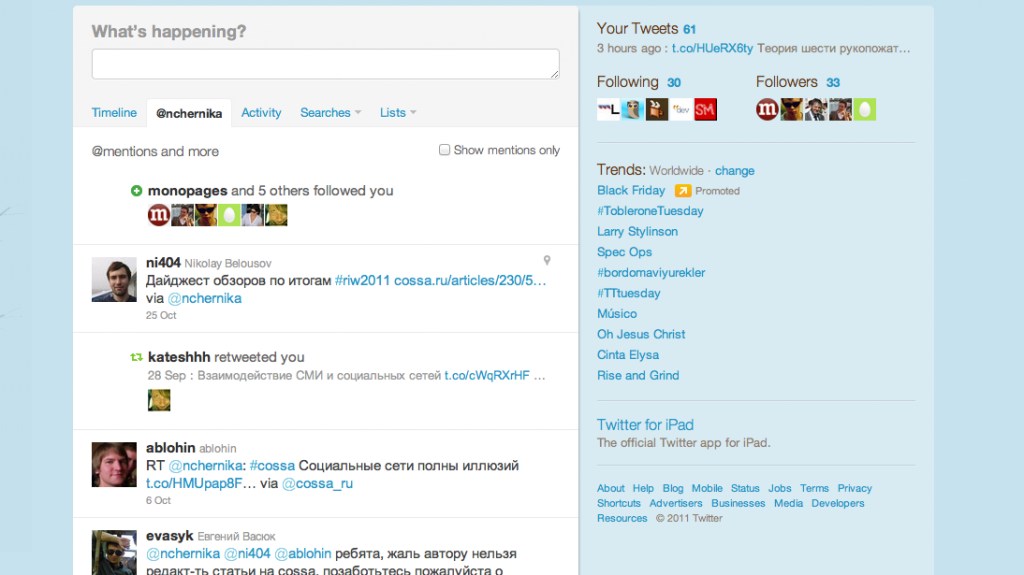
Task: Open ni404's profile picture
Action: 114,279
